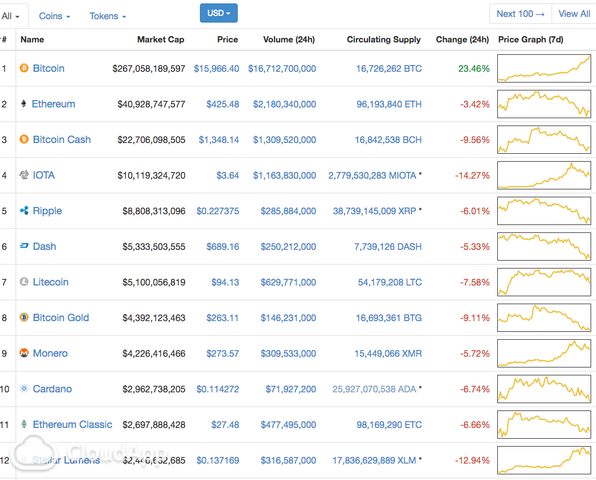Click Bitcoin price $15,966.40

(216, 69)
